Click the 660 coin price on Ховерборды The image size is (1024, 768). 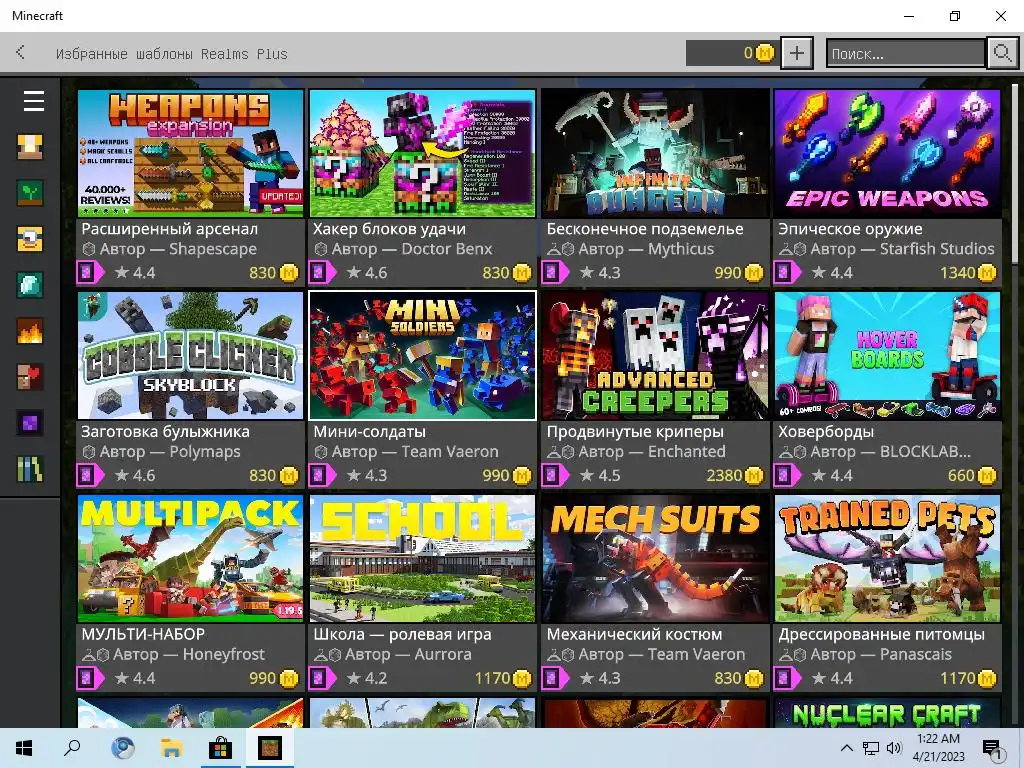(972, 475)
